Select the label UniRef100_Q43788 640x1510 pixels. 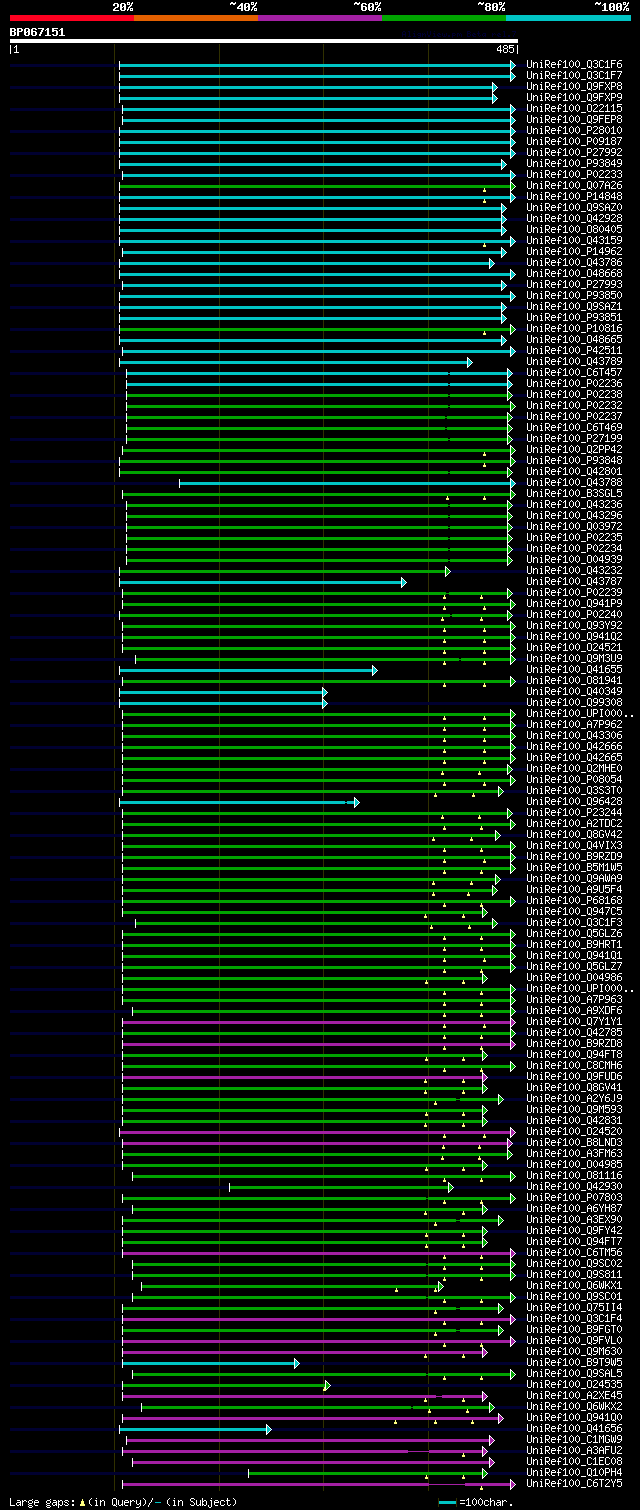[575, 483]
